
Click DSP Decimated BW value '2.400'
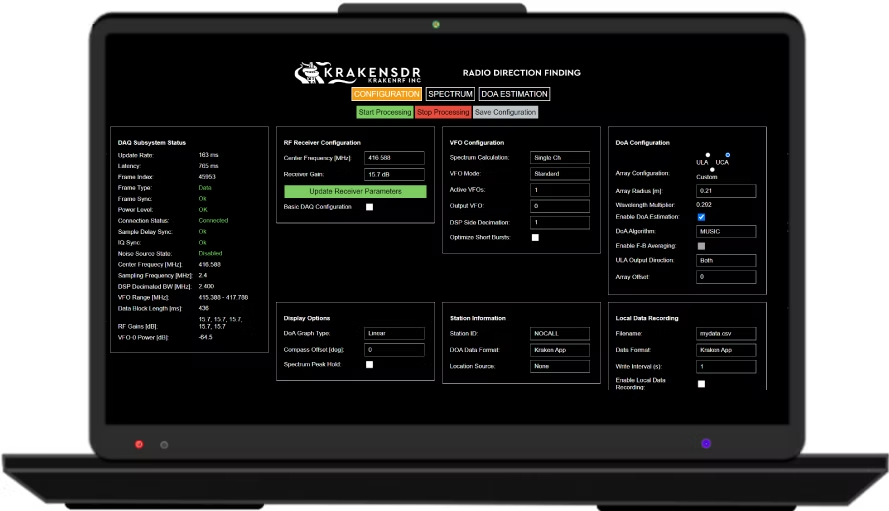[206, 286]
